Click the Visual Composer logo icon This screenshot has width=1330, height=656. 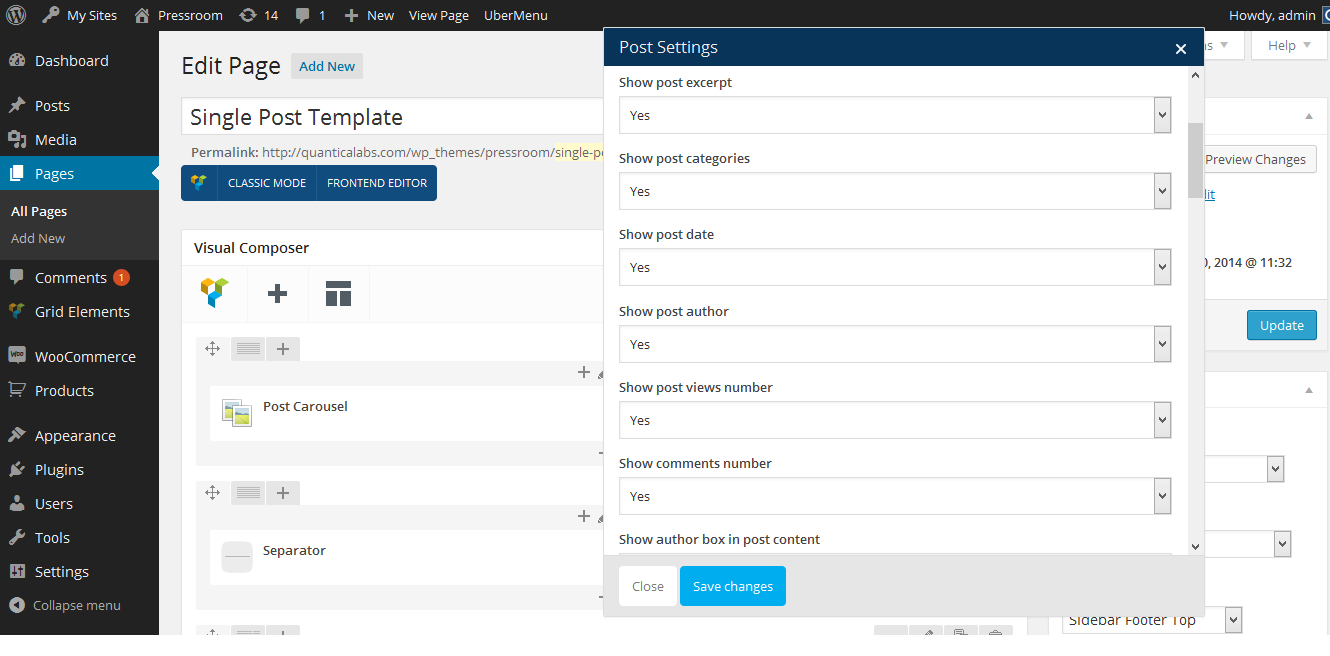(x=214, y=293)
